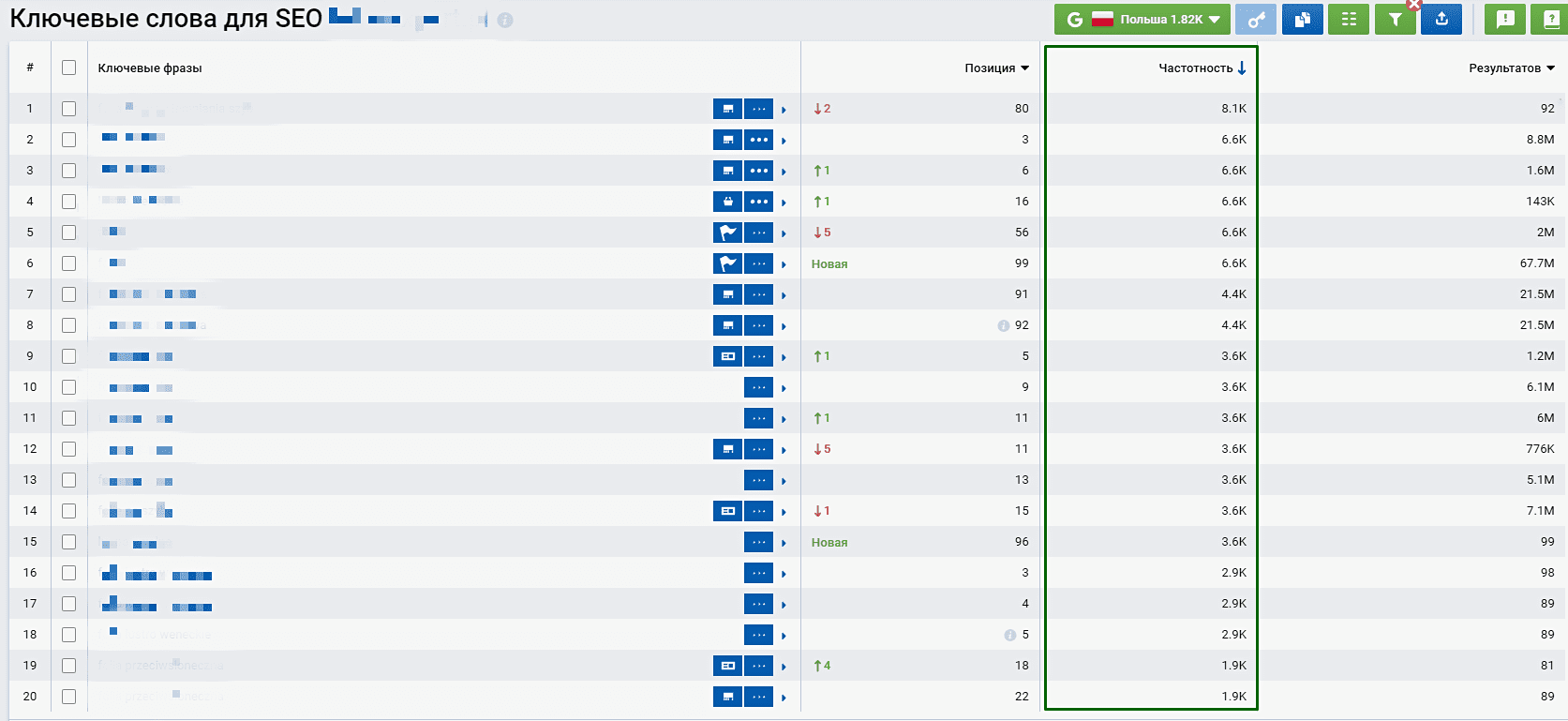Click the flag icon in row 5
The height and width of the screenshot is (721, 1568).
coord(727,233)
